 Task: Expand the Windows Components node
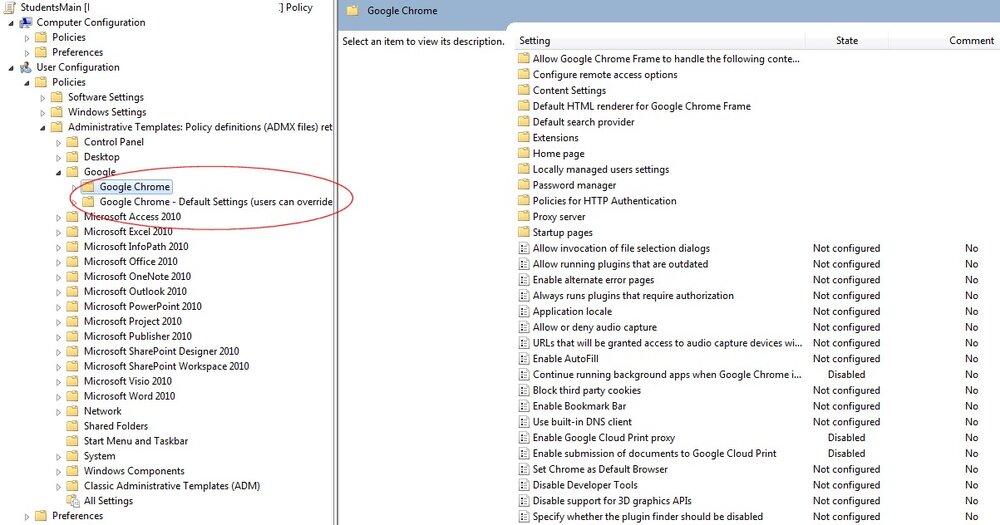coord(59,471)
